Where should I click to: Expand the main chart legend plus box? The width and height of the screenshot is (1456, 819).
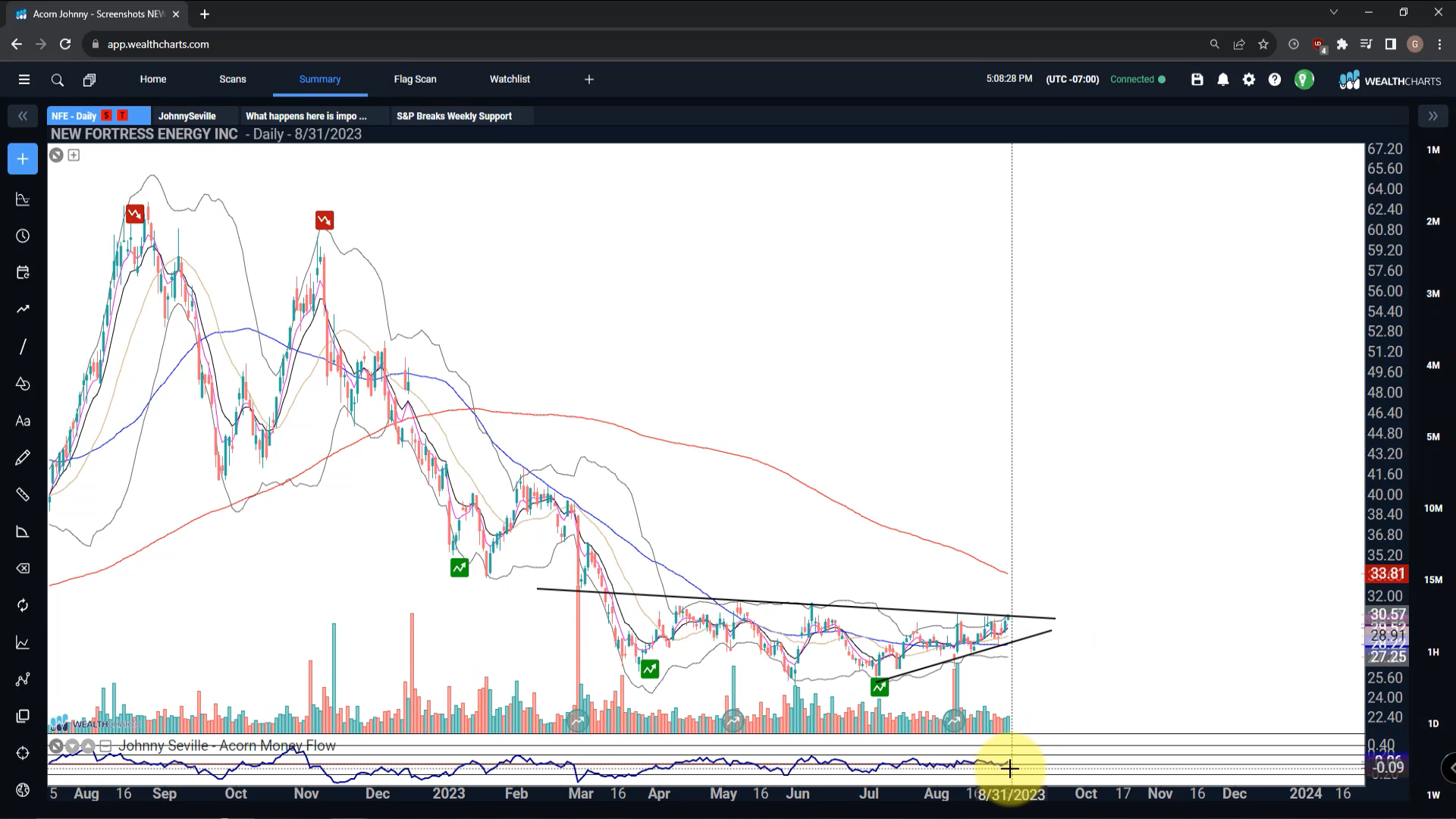coord(74,155)
